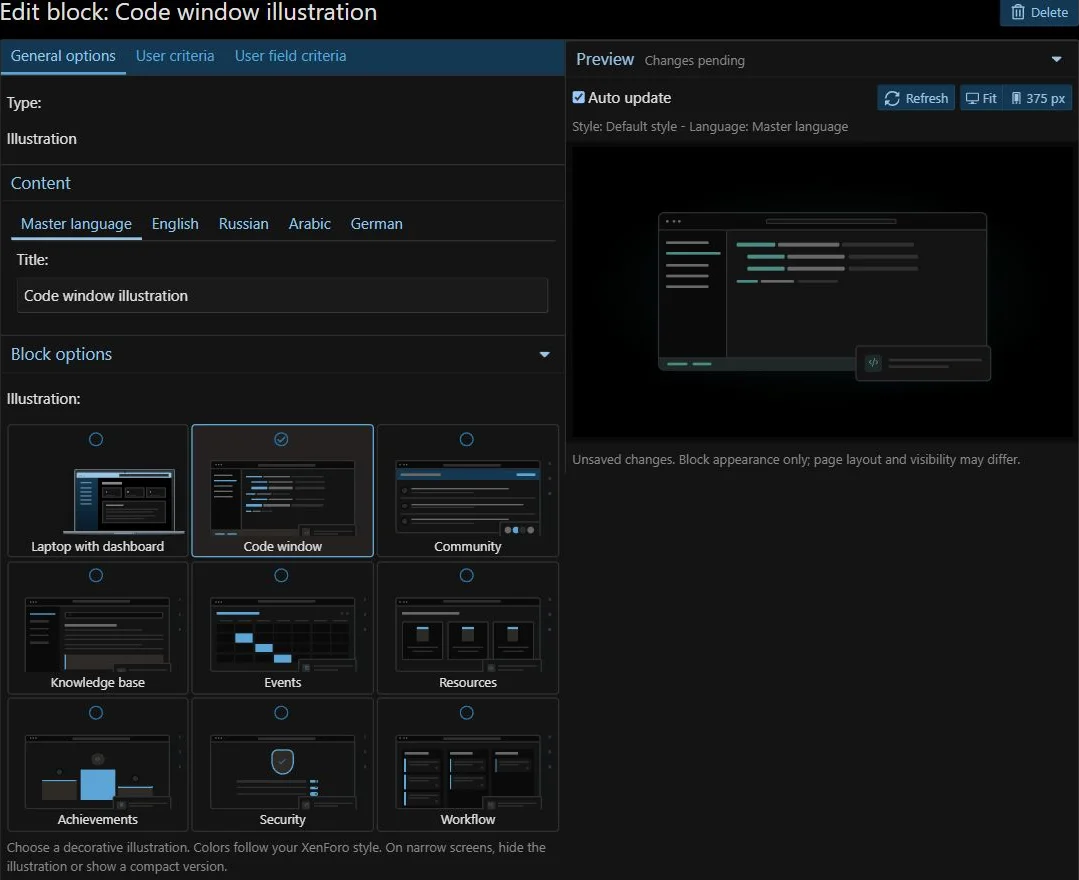Click the Achievements podium illustration thumbnail

point(98,772)
